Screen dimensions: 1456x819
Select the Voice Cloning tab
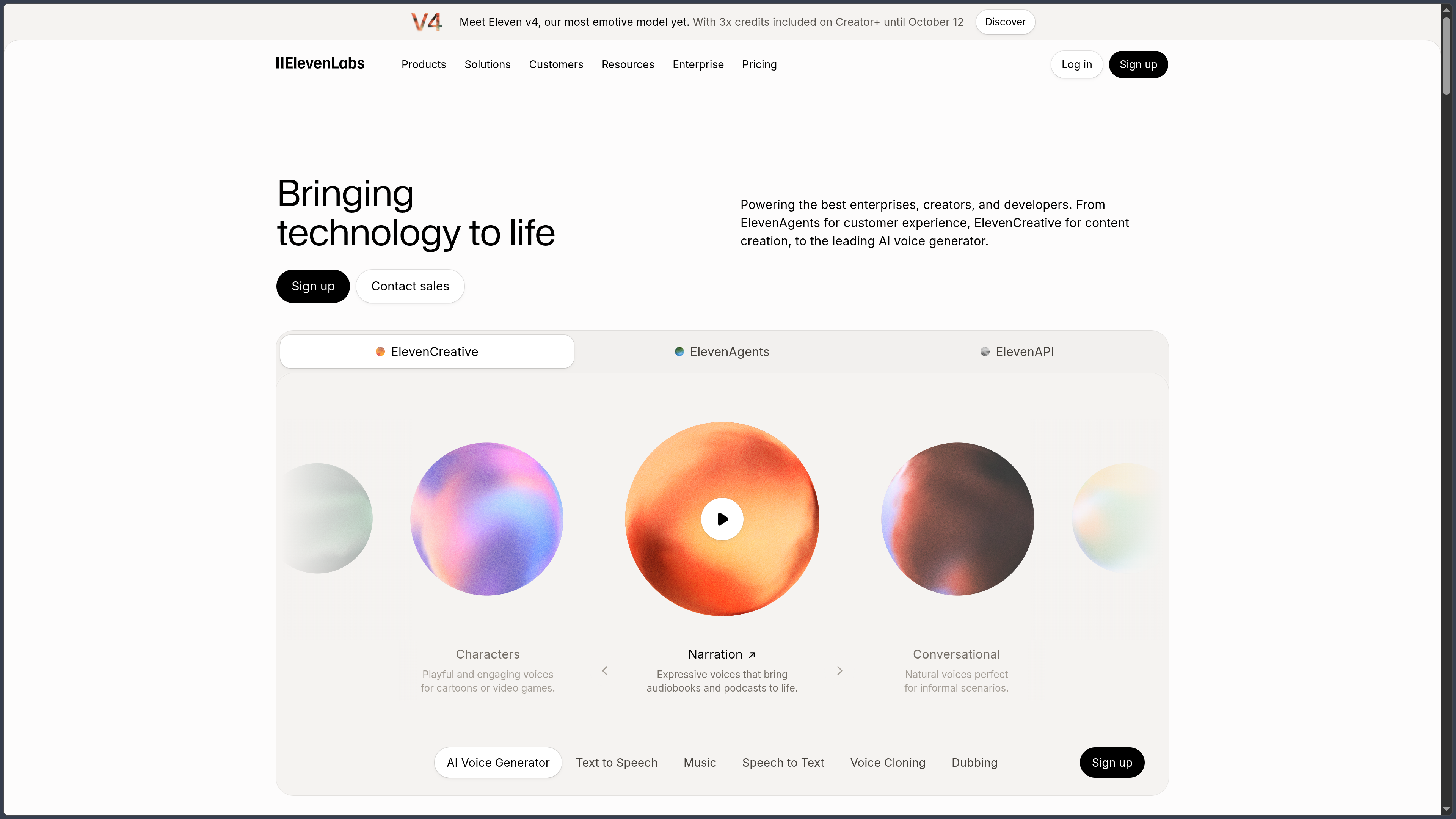pyautogui.click(x=887, y=763)
